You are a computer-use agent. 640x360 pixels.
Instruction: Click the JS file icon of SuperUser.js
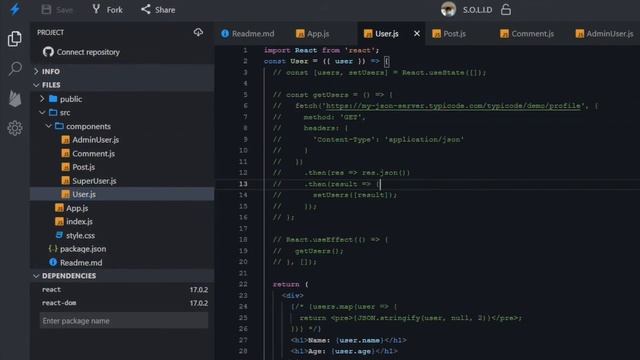pyautogui.click(x=65, y=180)
